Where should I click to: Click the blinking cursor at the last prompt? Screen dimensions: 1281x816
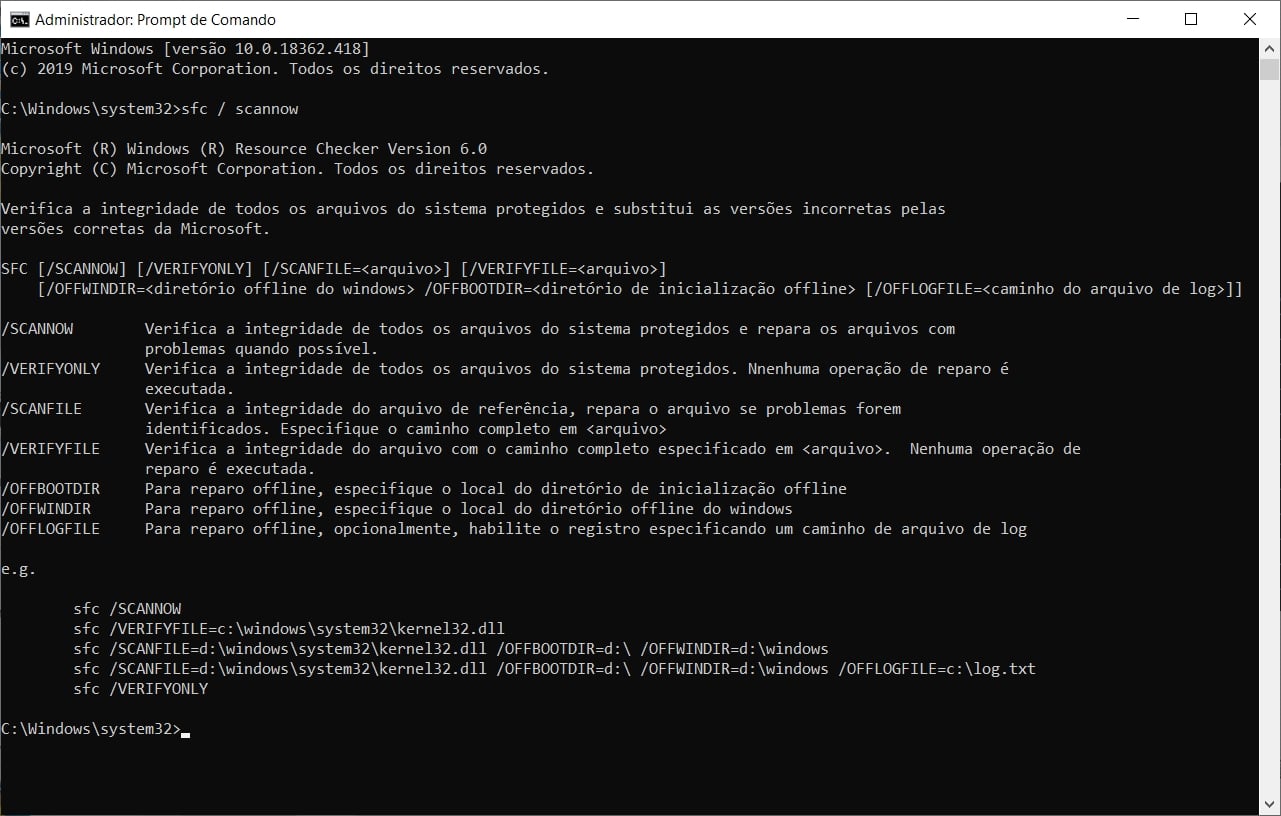tap(186, 733)
